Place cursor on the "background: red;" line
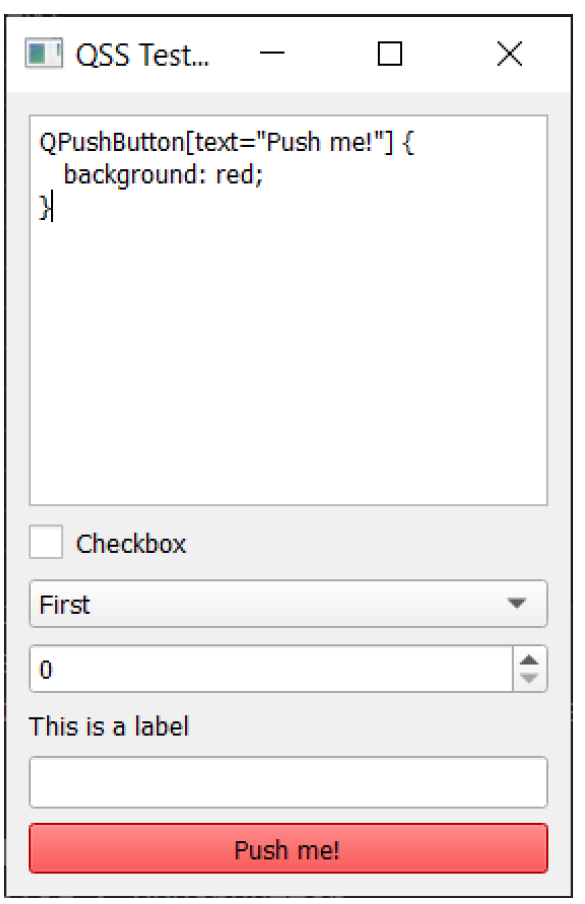 tap(163, 175)
